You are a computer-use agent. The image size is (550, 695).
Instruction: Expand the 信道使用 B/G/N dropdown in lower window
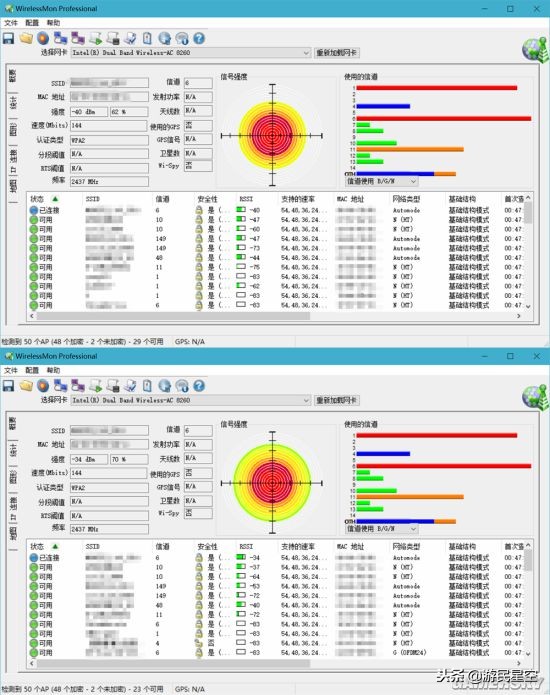click(382, 529)
